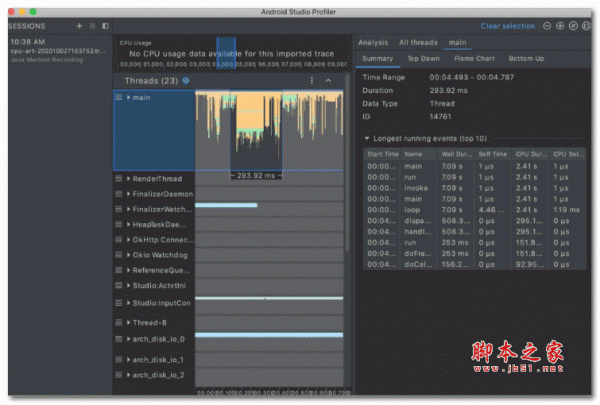Click drag handle of OkHttp Connec row

tap(119, 240)
